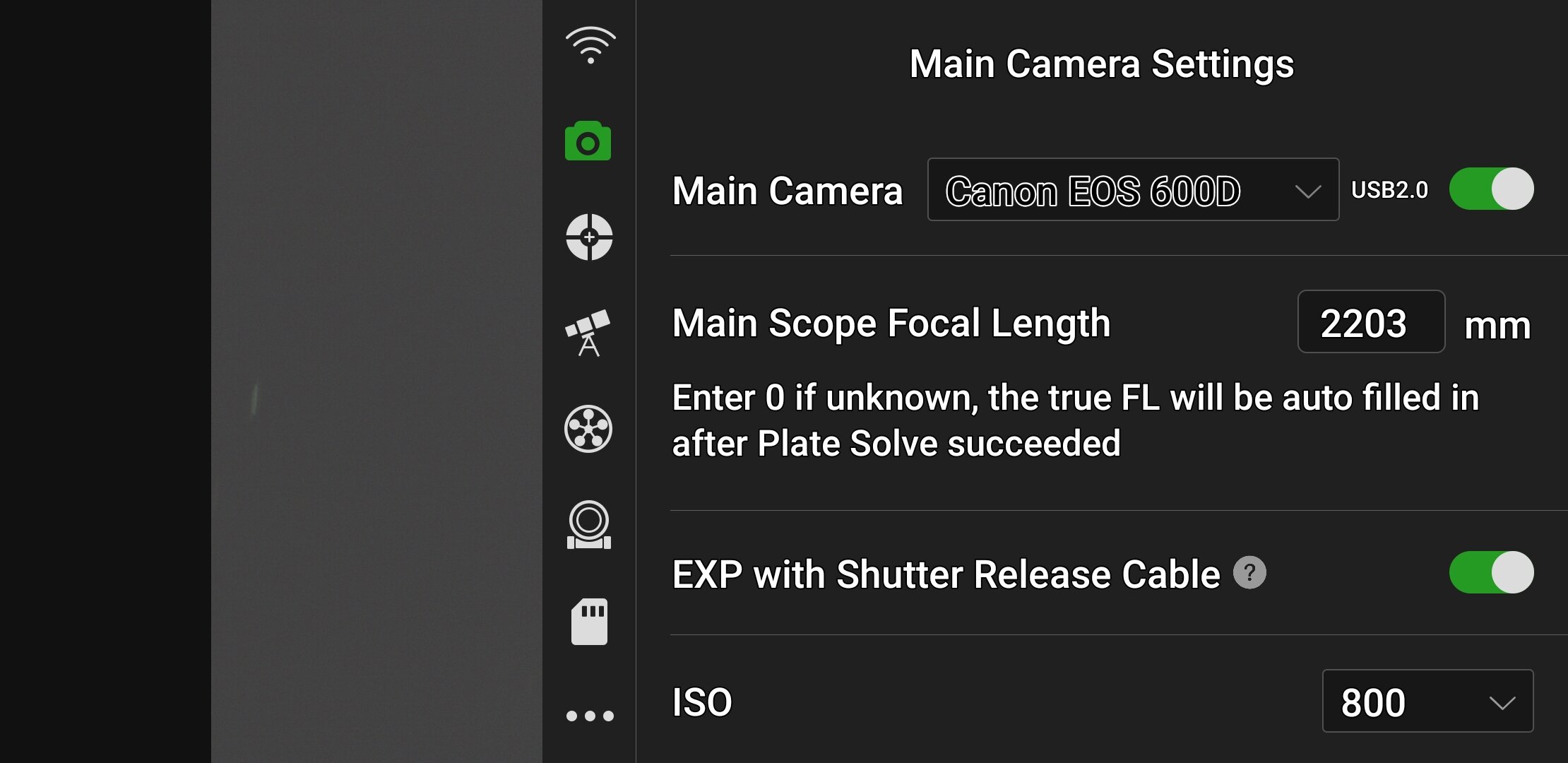Click the ISO setting label

click(x=702, y=702)
